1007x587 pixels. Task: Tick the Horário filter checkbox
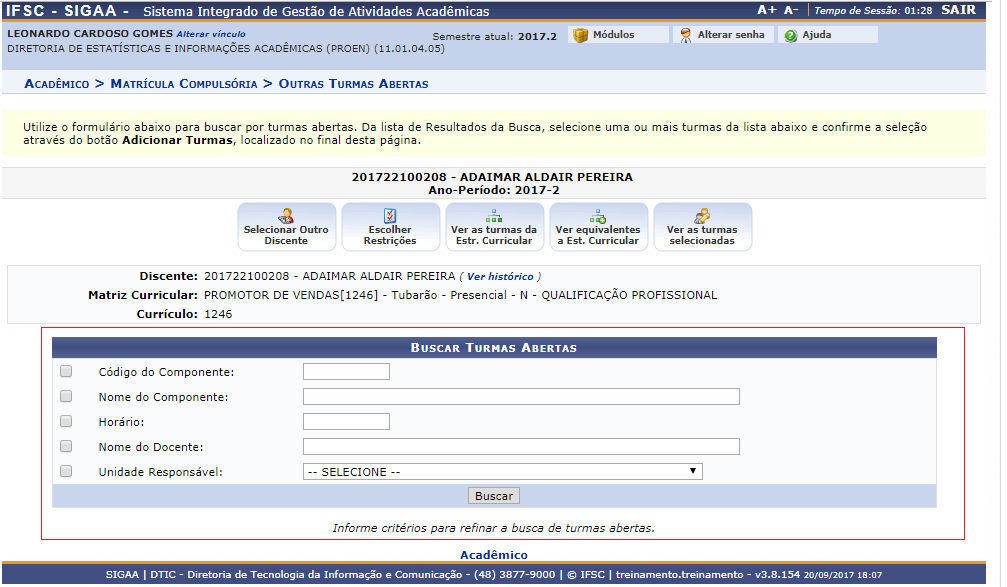click(66, 421)
